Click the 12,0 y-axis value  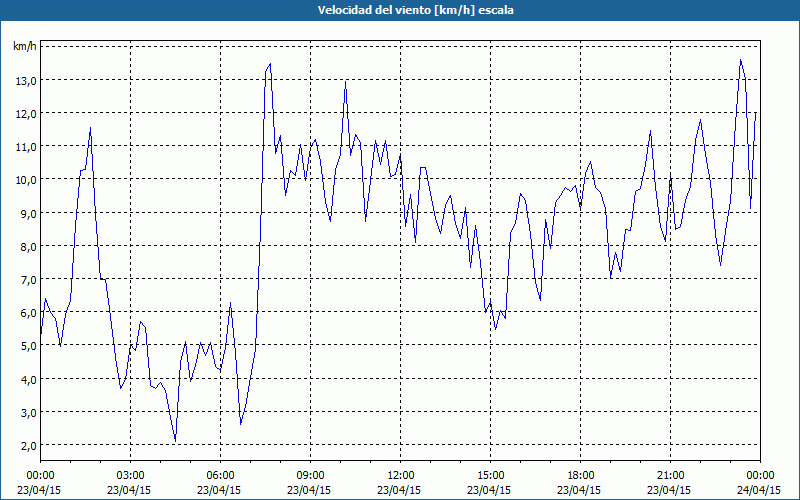pyautogui.click(x=26, y=114)
